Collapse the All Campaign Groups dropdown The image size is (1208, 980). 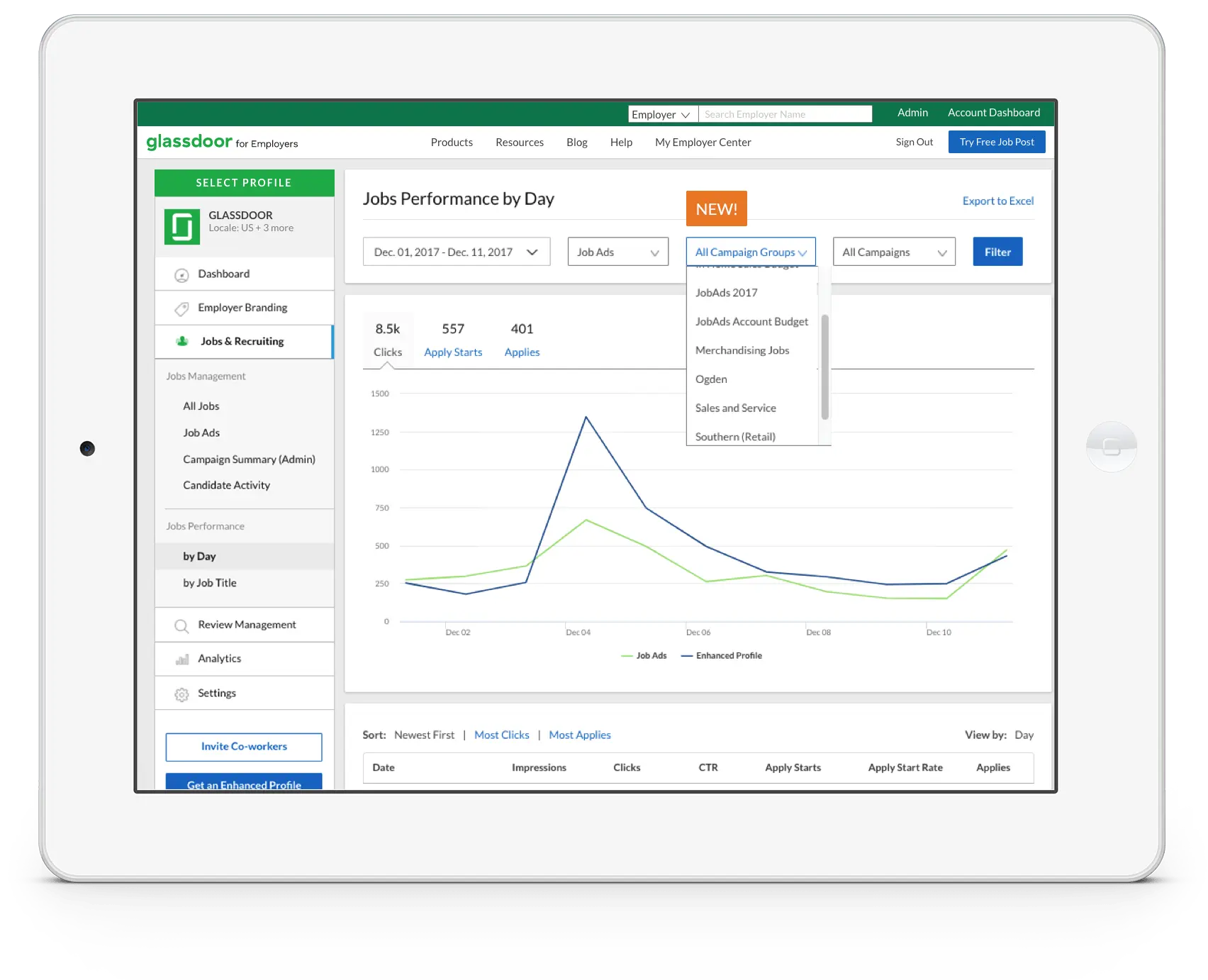[751, 252]
